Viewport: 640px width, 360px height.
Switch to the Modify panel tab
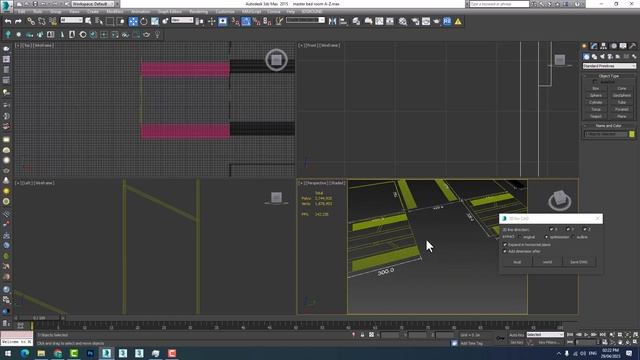point(594,46)
